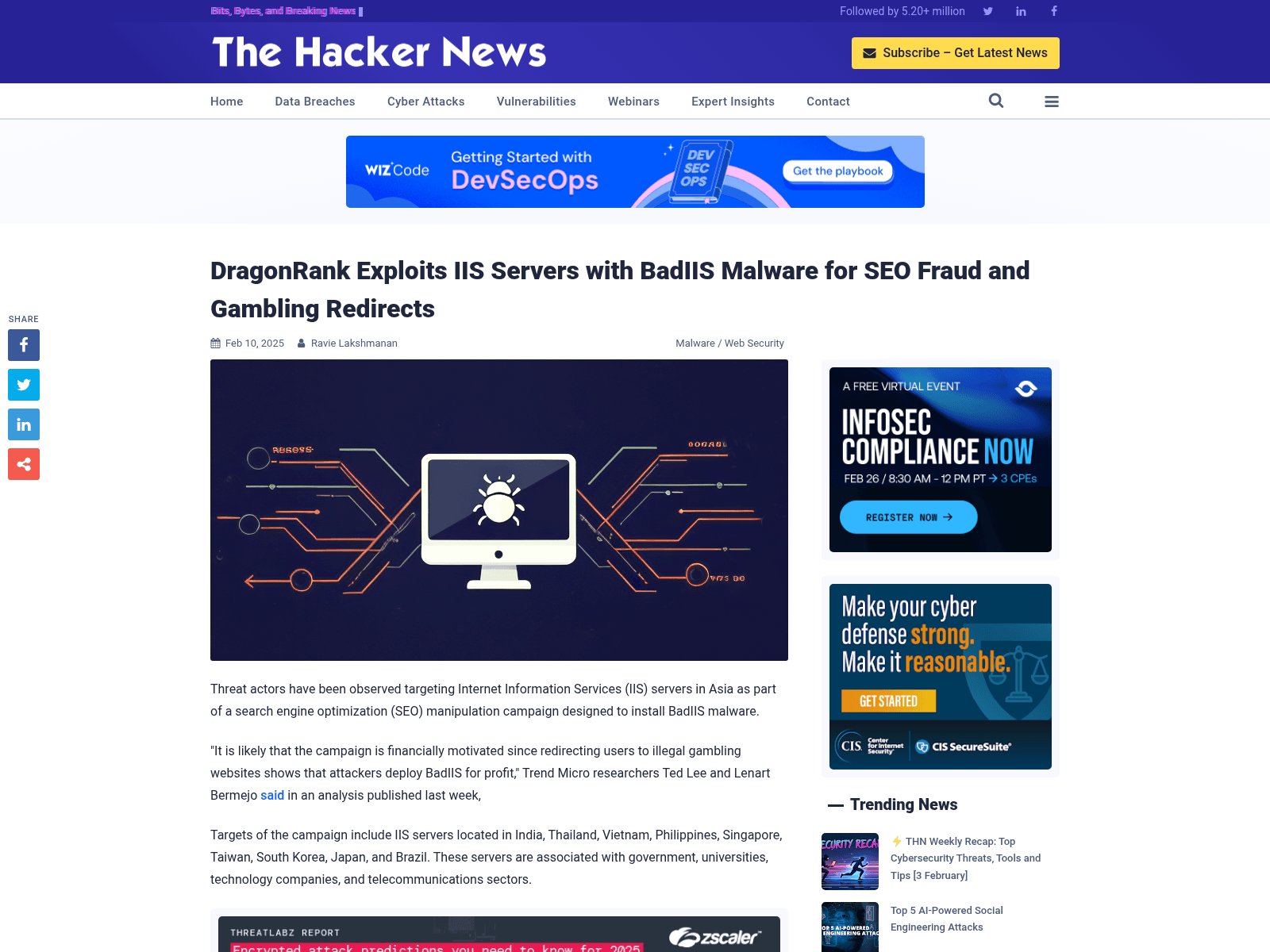Click Malware / Web Security tags
The image size is (1270, 952).
(729, 344)
